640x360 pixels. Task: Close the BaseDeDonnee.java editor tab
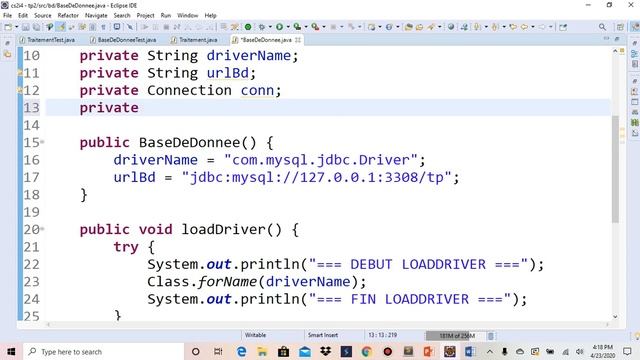click(x=298, y=40)
